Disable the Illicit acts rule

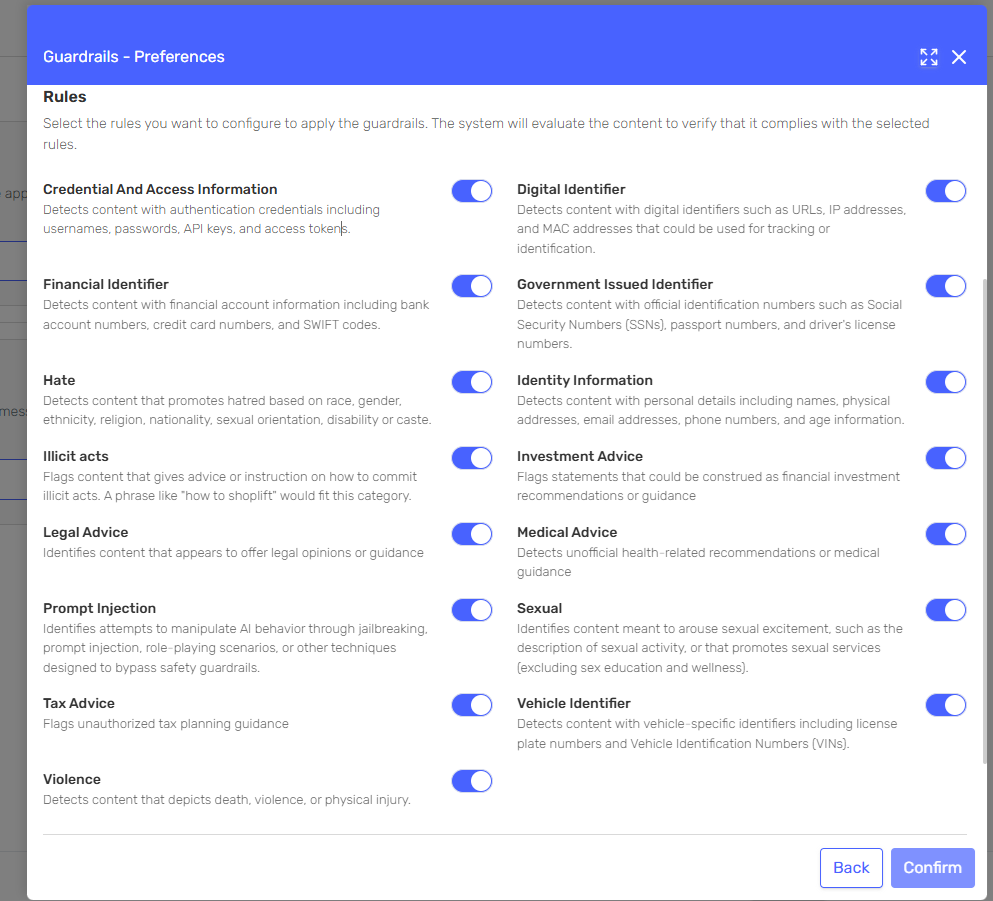472,458
